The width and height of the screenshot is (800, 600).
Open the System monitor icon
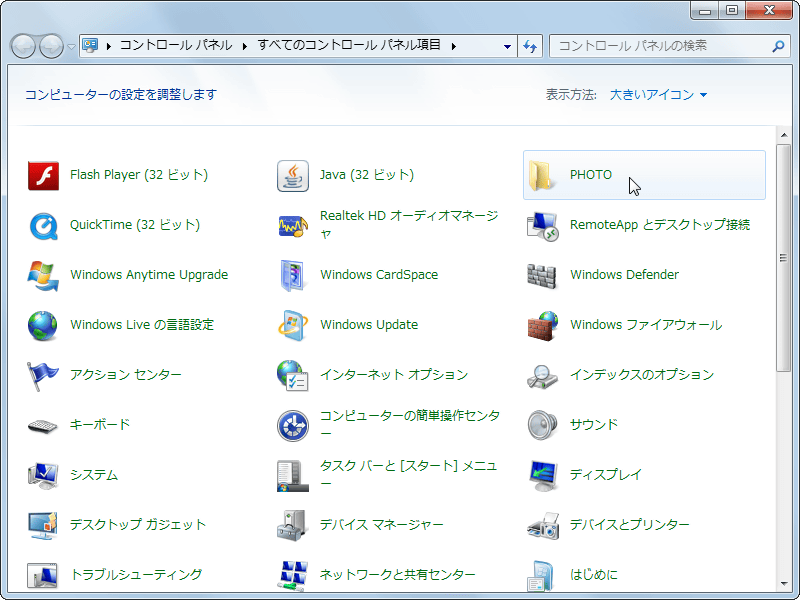pyautogui.click(x=43, y=476)
